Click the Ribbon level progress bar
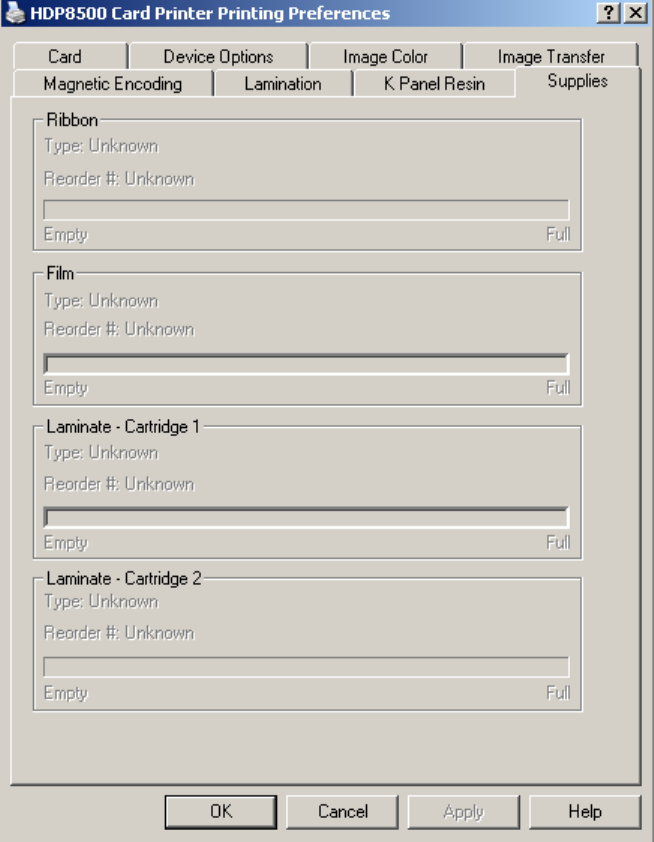Image resolution: width=654 pixels, height=842 pixels. pos(306,210)
